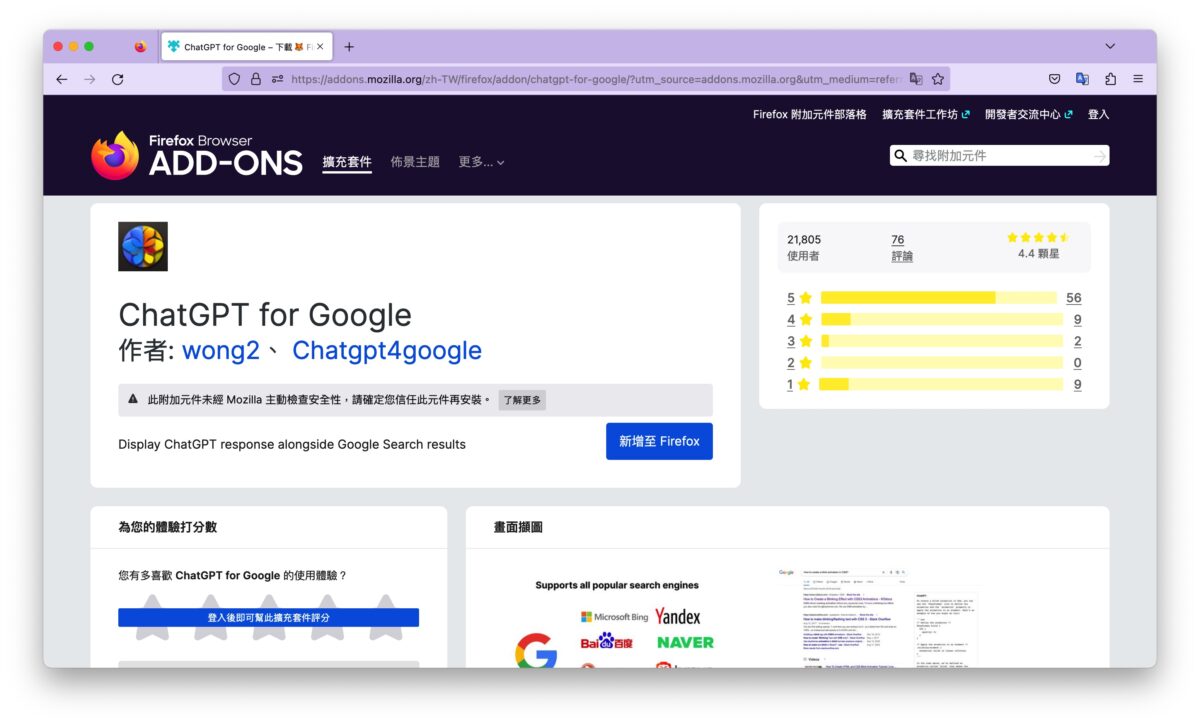The height and width of the screenshot is (725, 1200).
Task: View site info via the padlock icon
Action: point(255,79)
